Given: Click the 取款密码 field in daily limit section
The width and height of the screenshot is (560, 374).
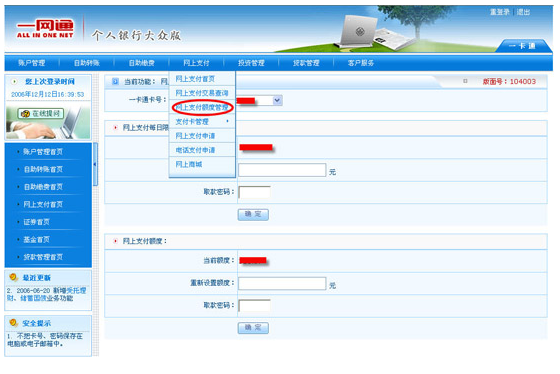Looking at the screenshot, I should [255, 192].
